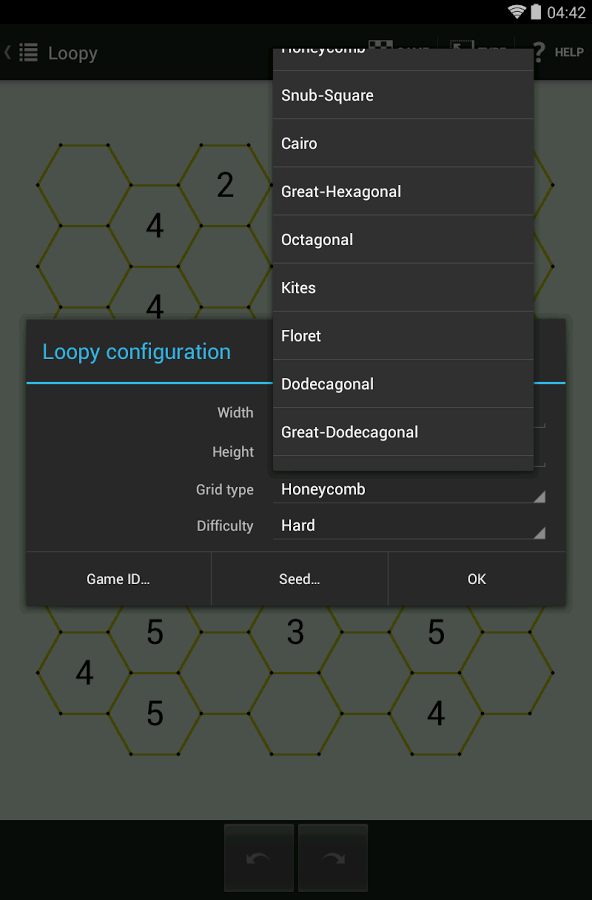
Task: Click the Game ID... button
Action: tap(118, 579)
